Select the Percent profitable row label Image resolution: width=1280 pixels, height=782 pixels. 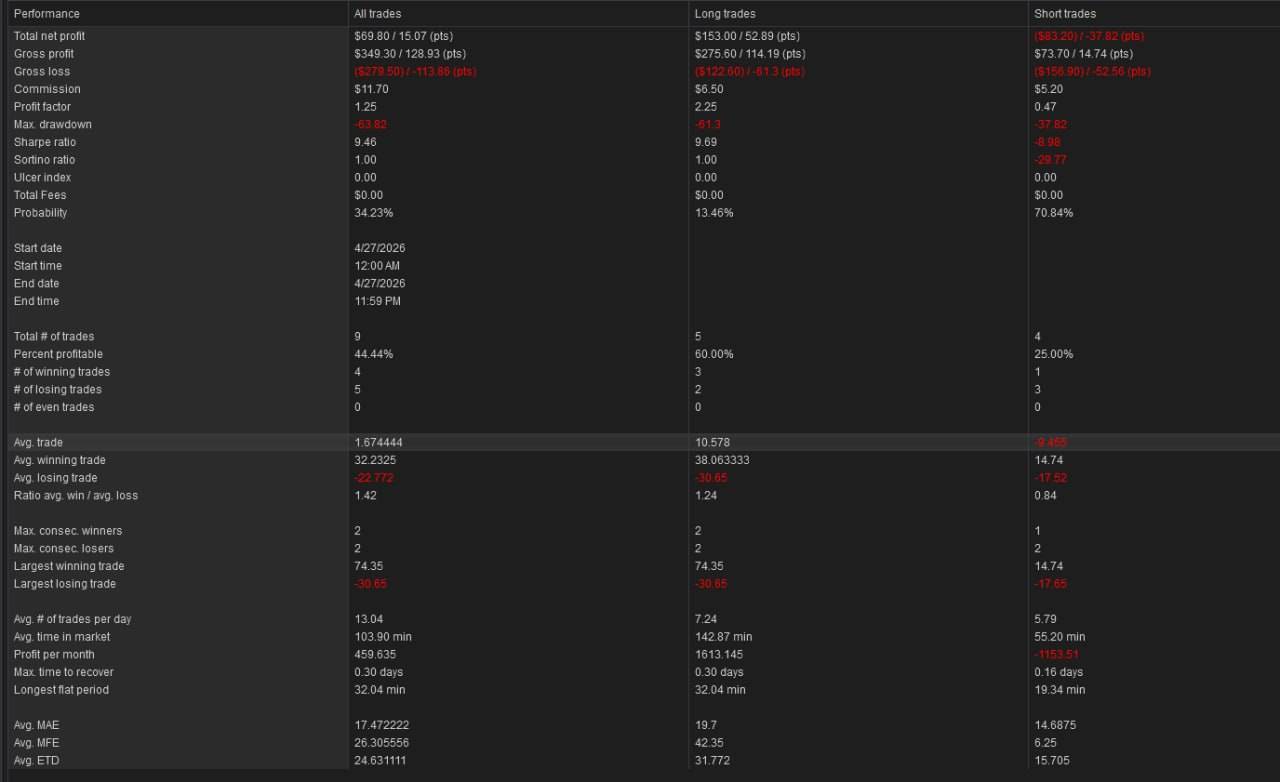pos(58,354)
